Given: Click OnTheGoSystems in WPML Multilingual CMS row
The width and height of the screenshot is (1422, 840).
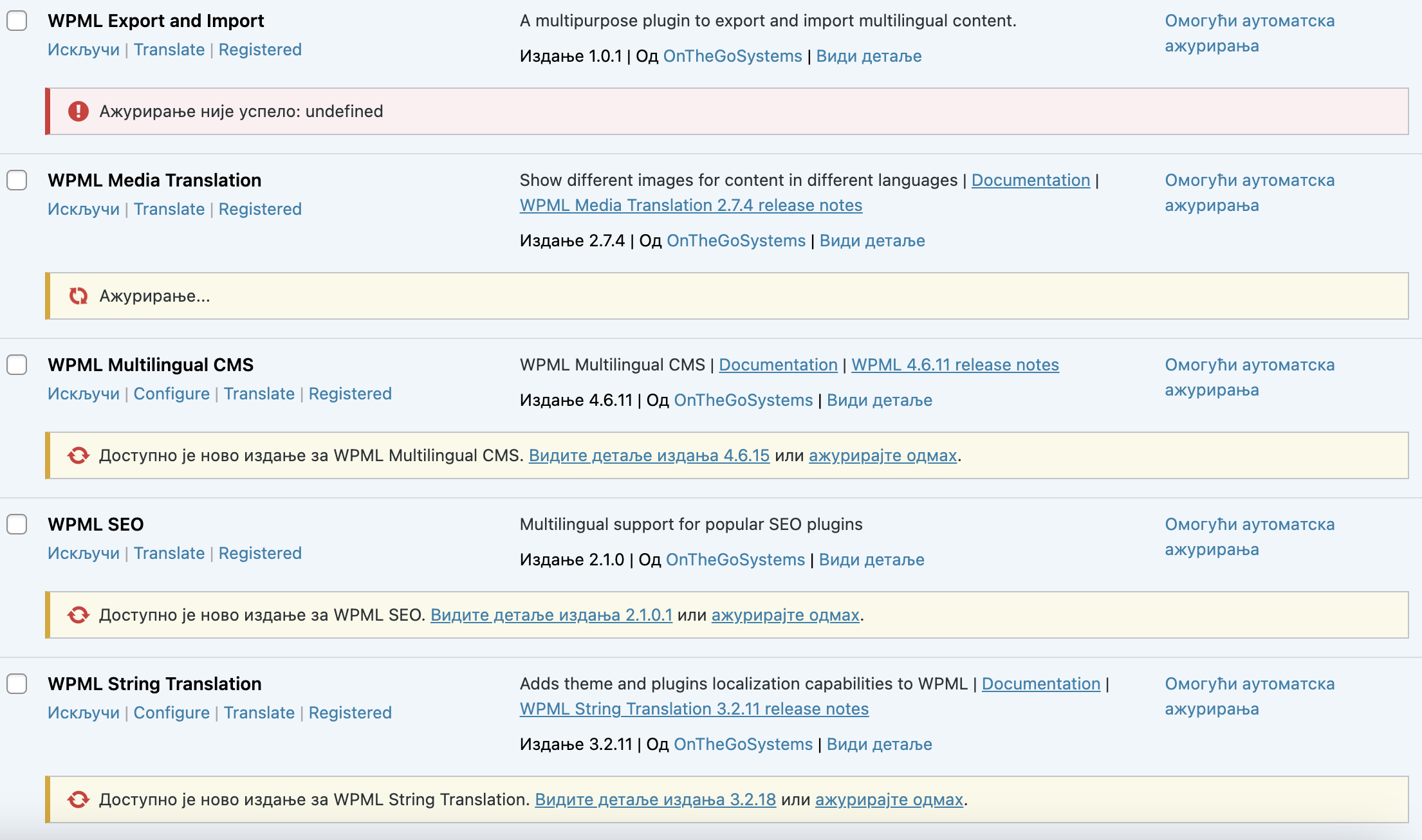Looking at the screenshot, I should [743, 400].
